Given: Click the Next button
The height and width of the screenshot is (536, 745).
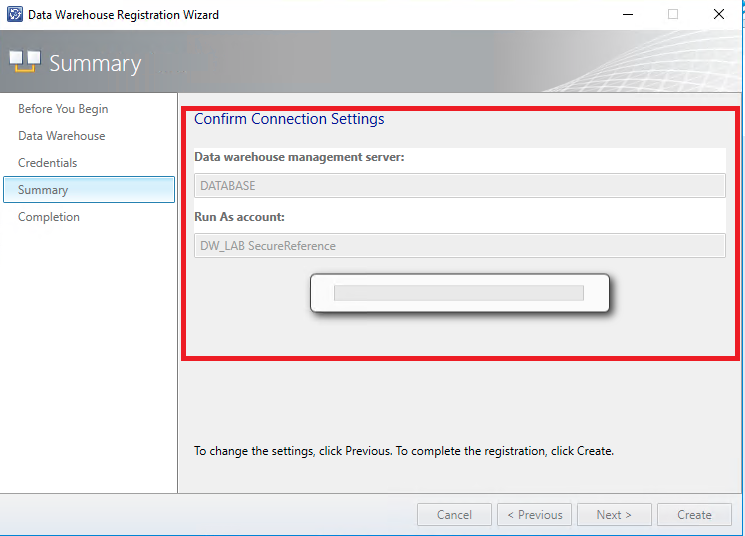Looking at the screenshot, I should [614, 515].
